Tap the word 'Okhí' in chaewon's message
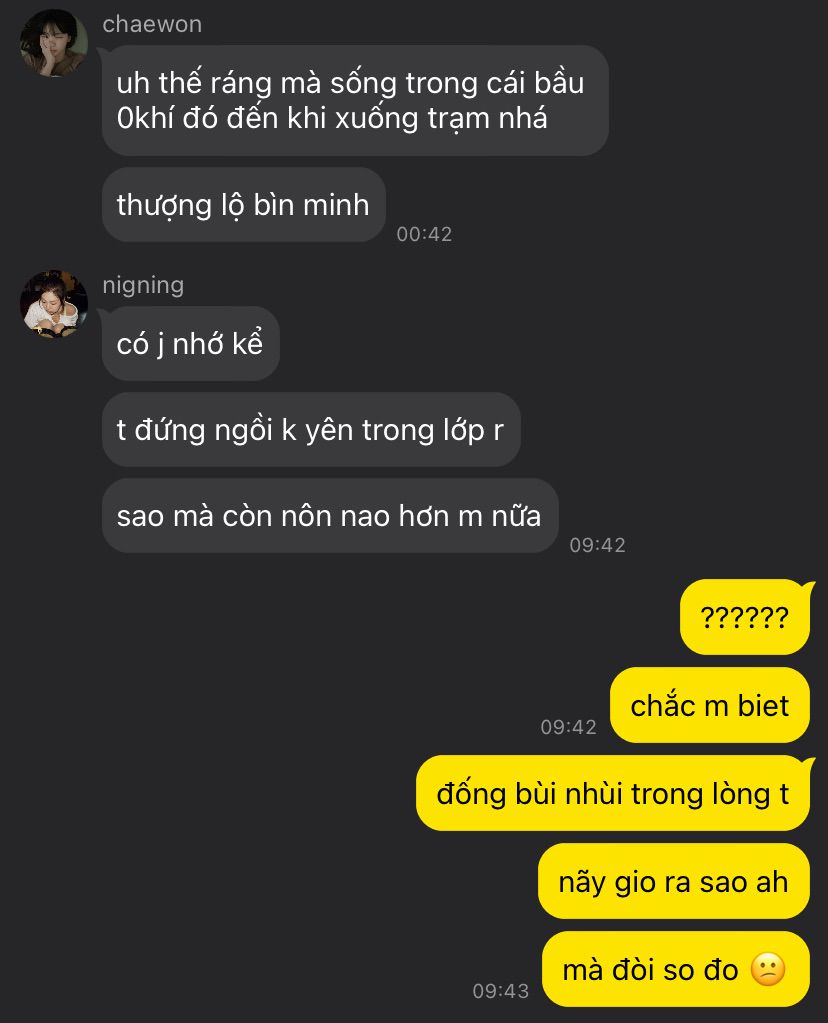The width and height of the screenshot is (828, 1023). coord(144,118)
